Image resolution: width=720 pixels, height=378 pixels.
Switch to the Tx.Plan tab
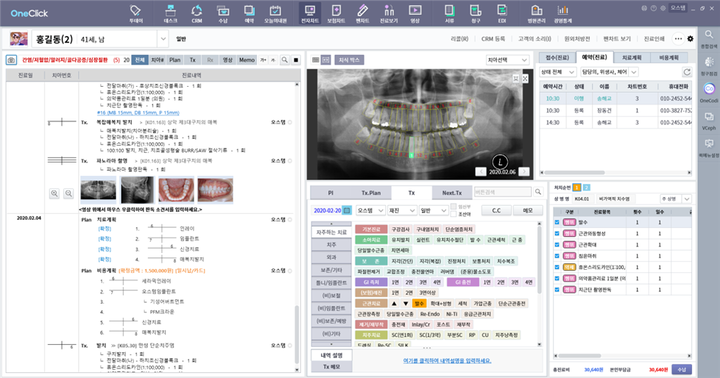tap(371, 193)
